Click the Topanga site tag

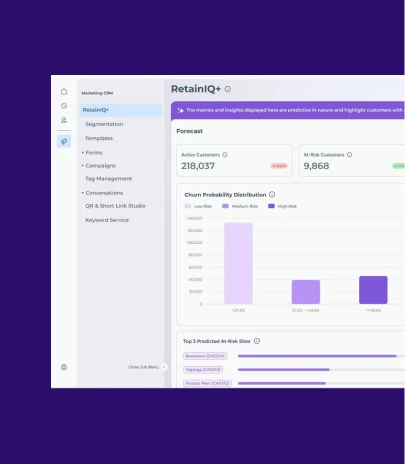click(203, 370)
